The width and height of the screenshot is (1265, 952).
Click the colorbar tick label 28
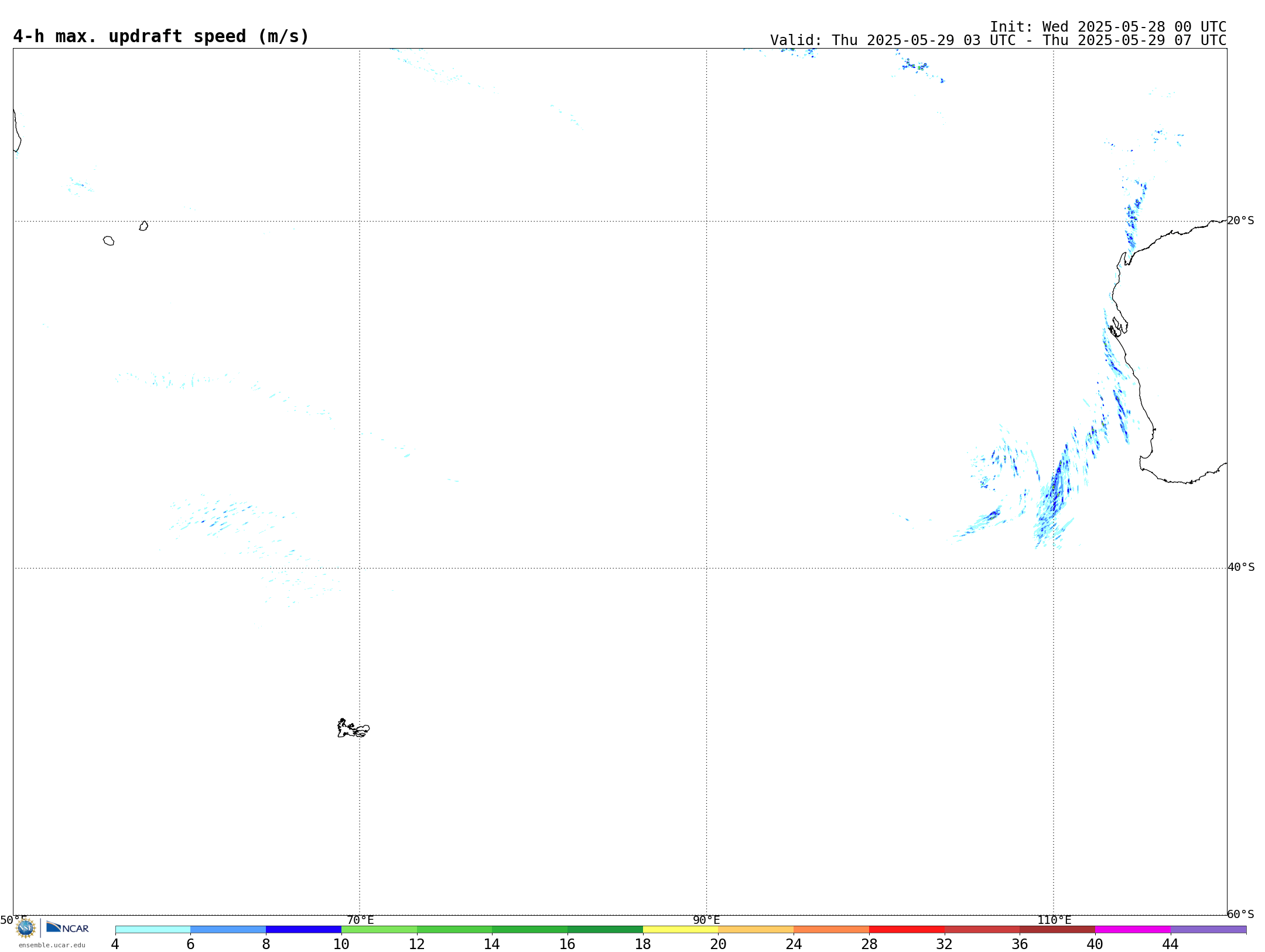tap(869, 944)
